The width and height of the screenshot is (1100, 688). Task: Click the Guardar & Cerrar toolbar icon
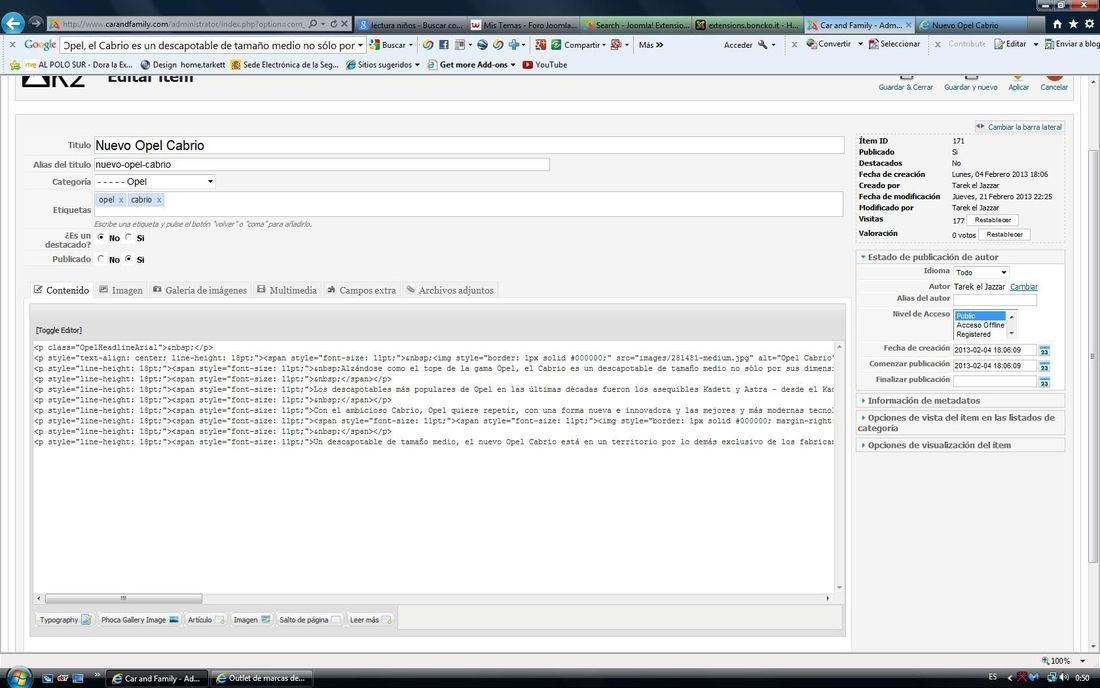point(906,83)
